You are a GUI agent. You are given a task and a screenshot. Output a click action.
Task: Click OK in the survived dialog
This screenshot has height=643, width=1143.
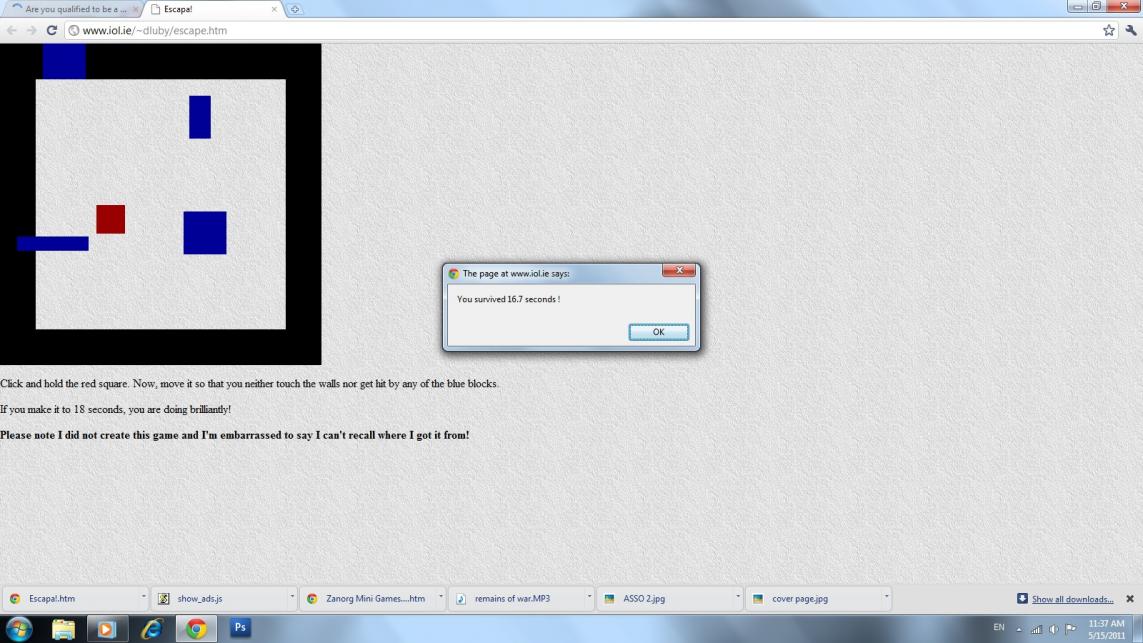[x=658, y=332]
